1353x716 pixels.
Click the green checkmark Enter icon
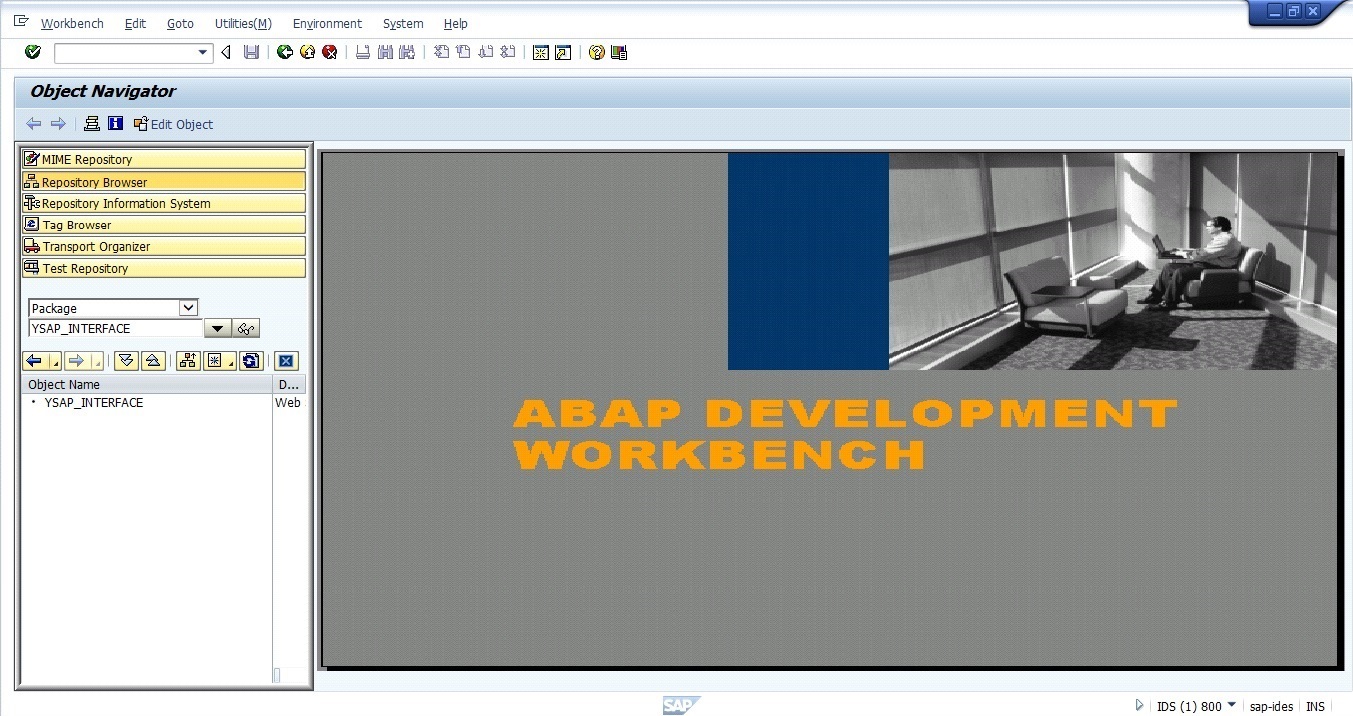tap(33, 52)
